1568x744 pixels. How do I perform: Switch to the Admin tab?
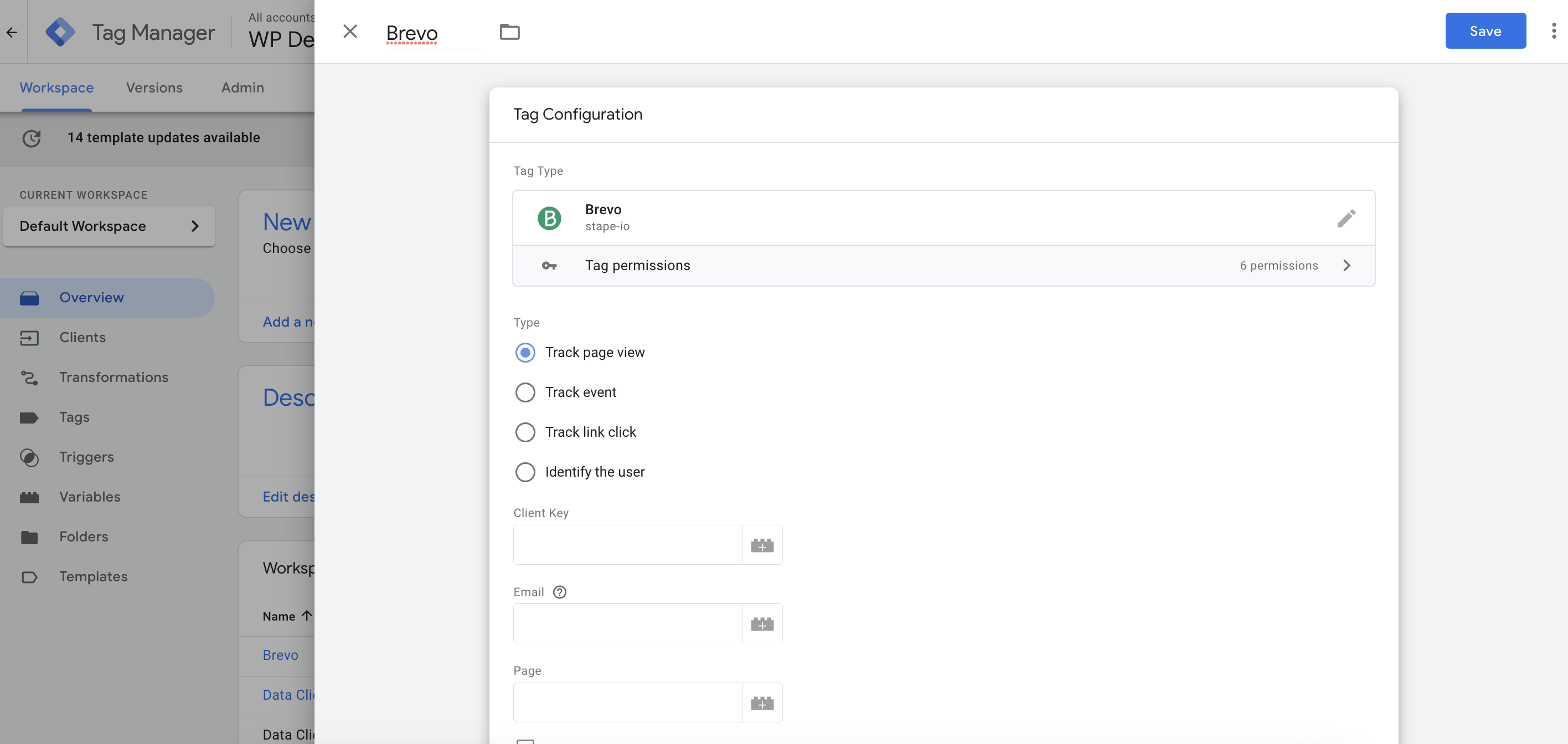(x=243, y=87)
